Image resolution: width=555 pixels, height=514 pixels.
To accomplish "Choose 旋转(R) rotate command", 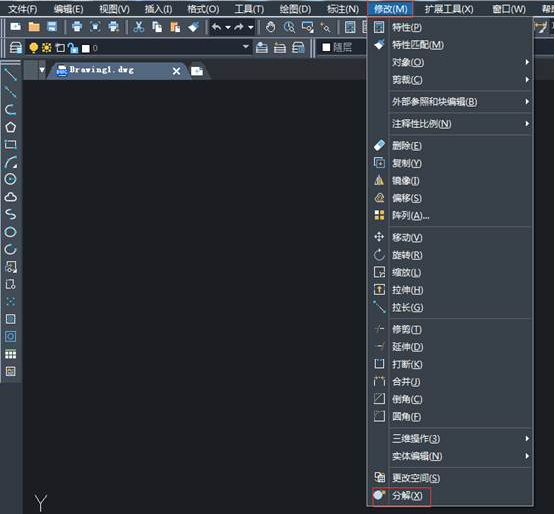I will [x=450, y=255].
